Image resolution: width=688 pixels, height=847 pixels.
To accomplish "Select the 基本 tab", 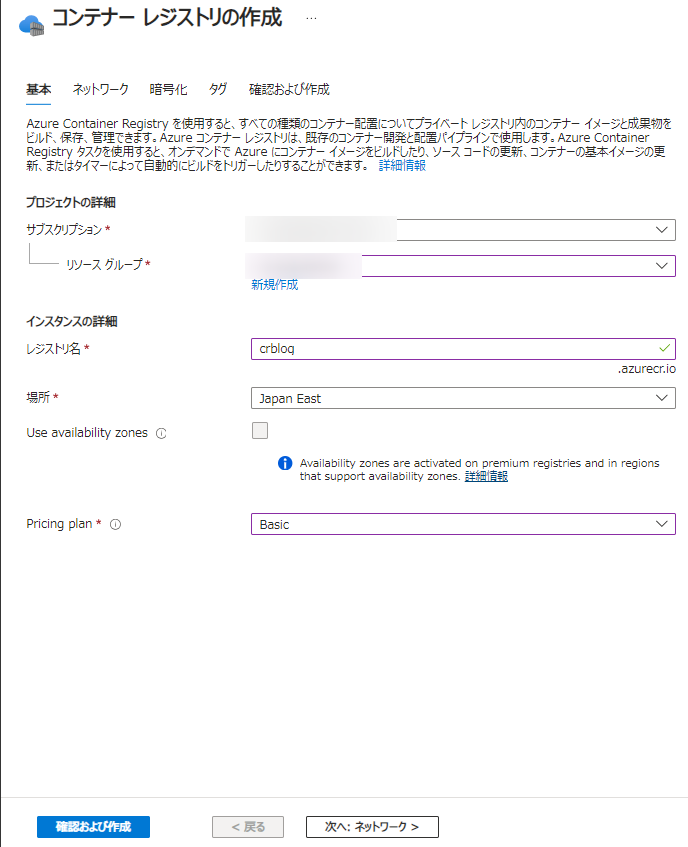I will [x=38, y=90].
